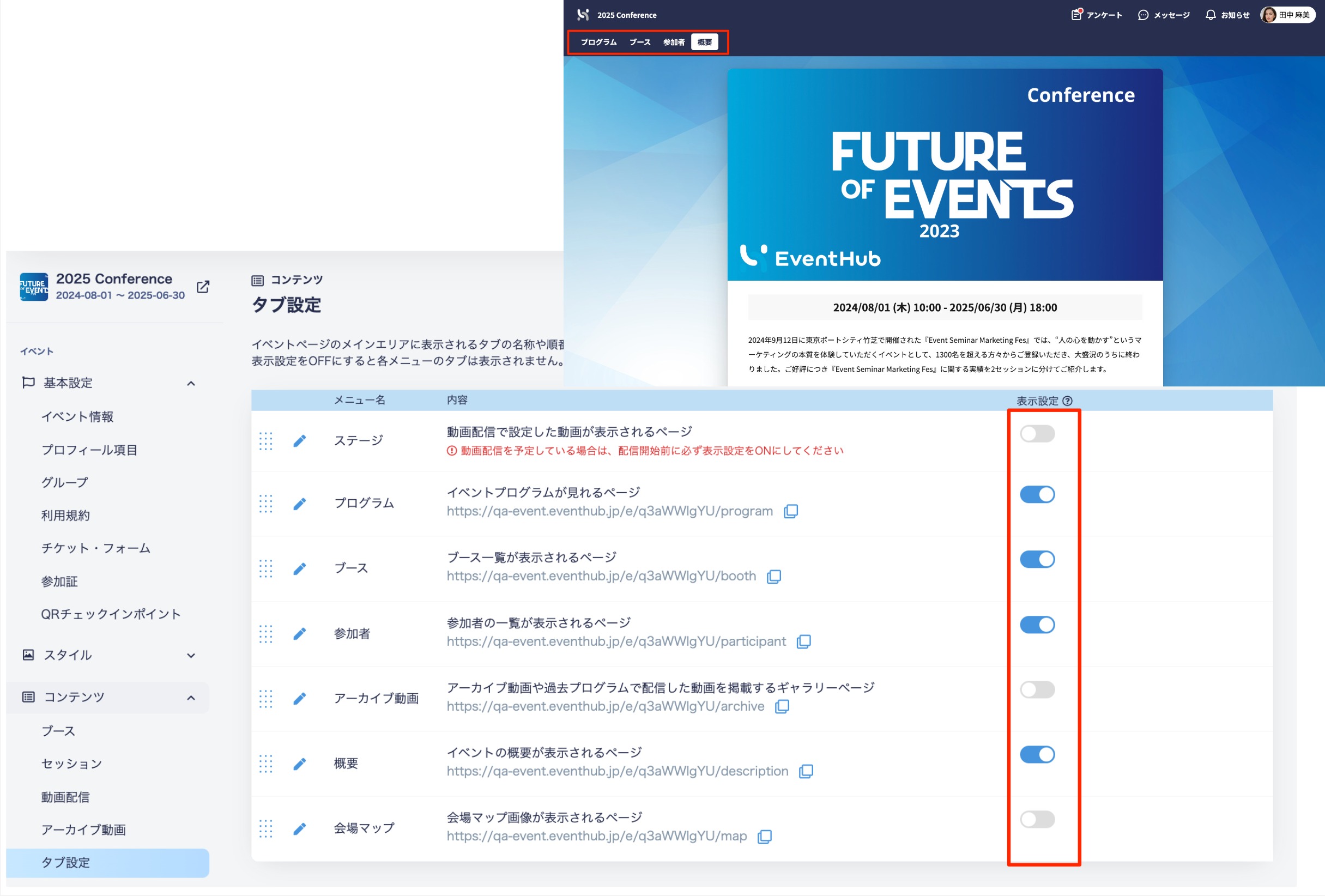This screenshot has width=1325, height=896.
Task: Open 動画配信 in sidebar
Action: tap(65, 797)
